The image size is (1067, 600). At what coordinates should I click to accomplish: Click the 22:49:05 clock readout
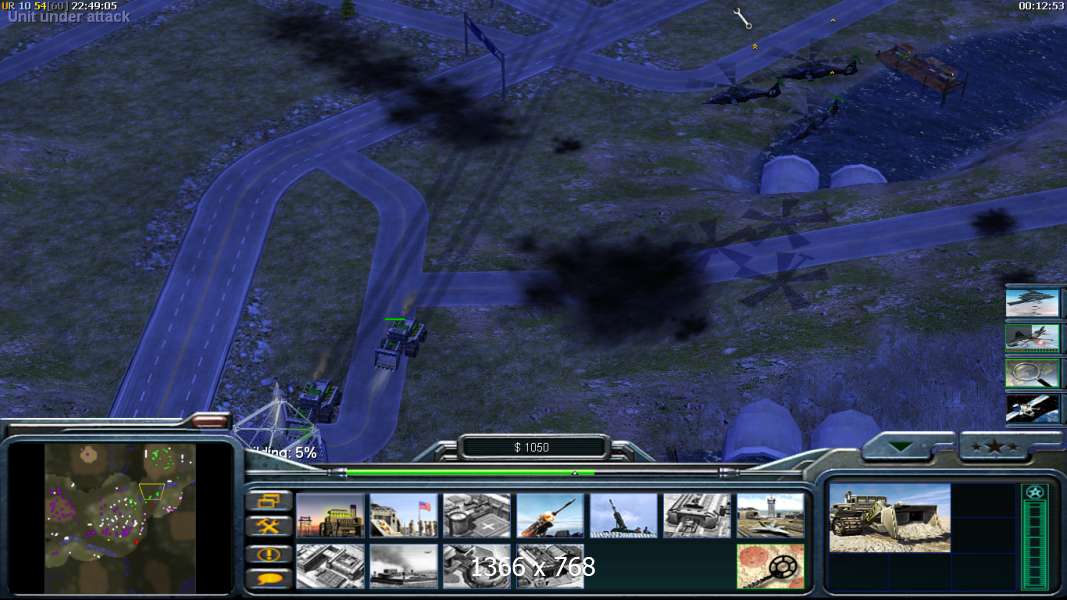[x=94, y=5]
